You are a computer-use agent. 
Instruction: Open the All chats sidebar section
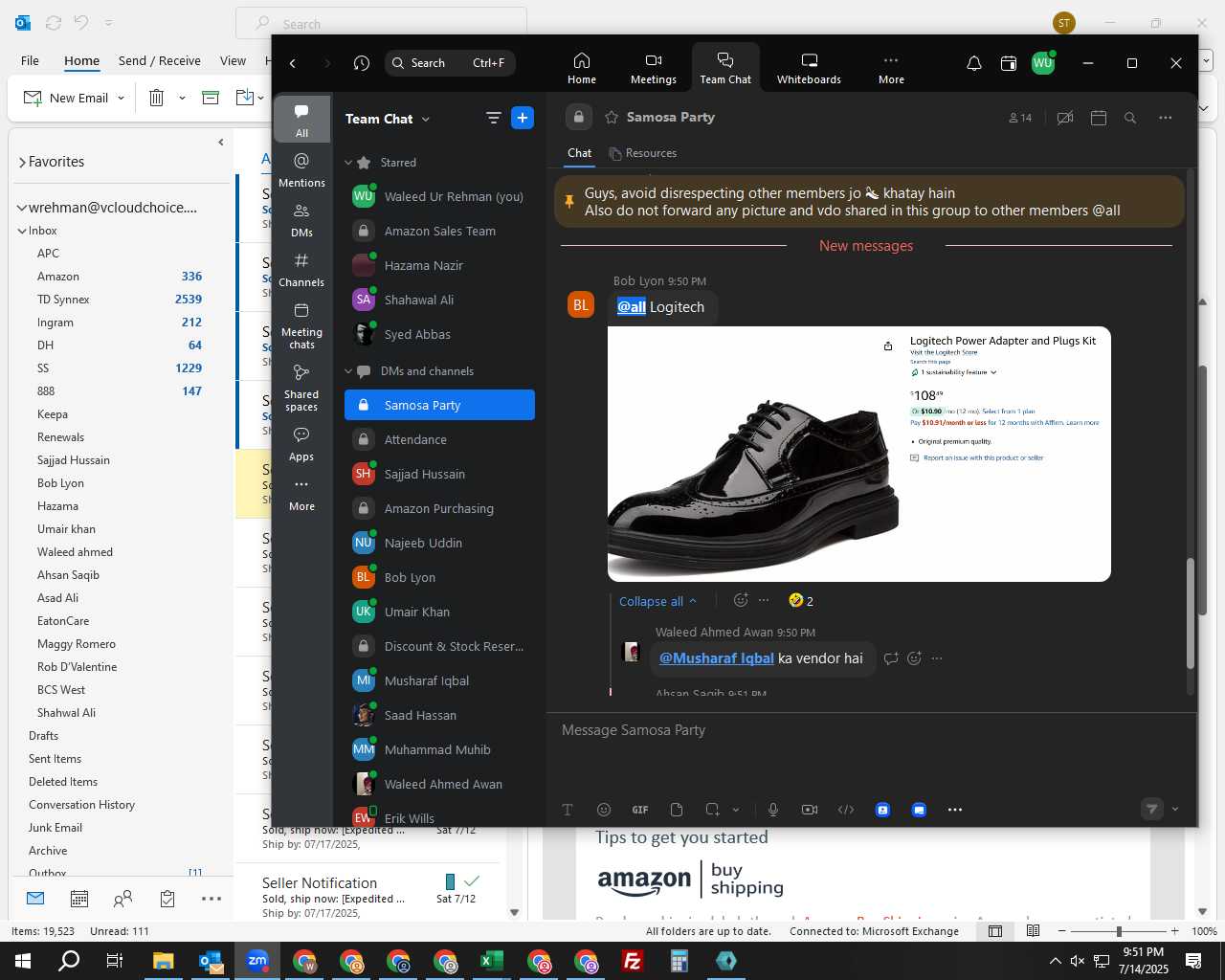click(301, 120)
